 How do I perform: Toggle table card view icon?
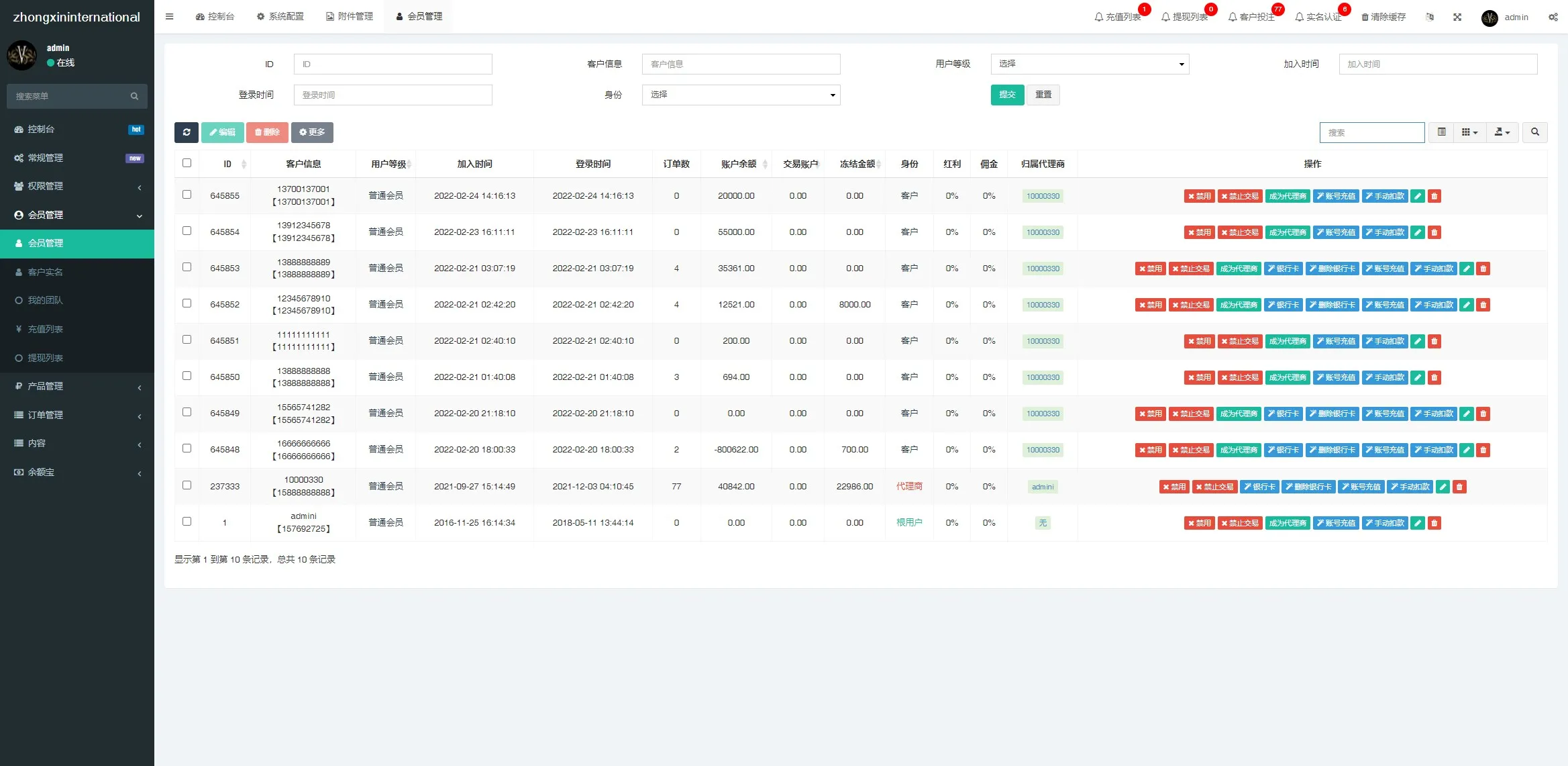point(1441,132)
